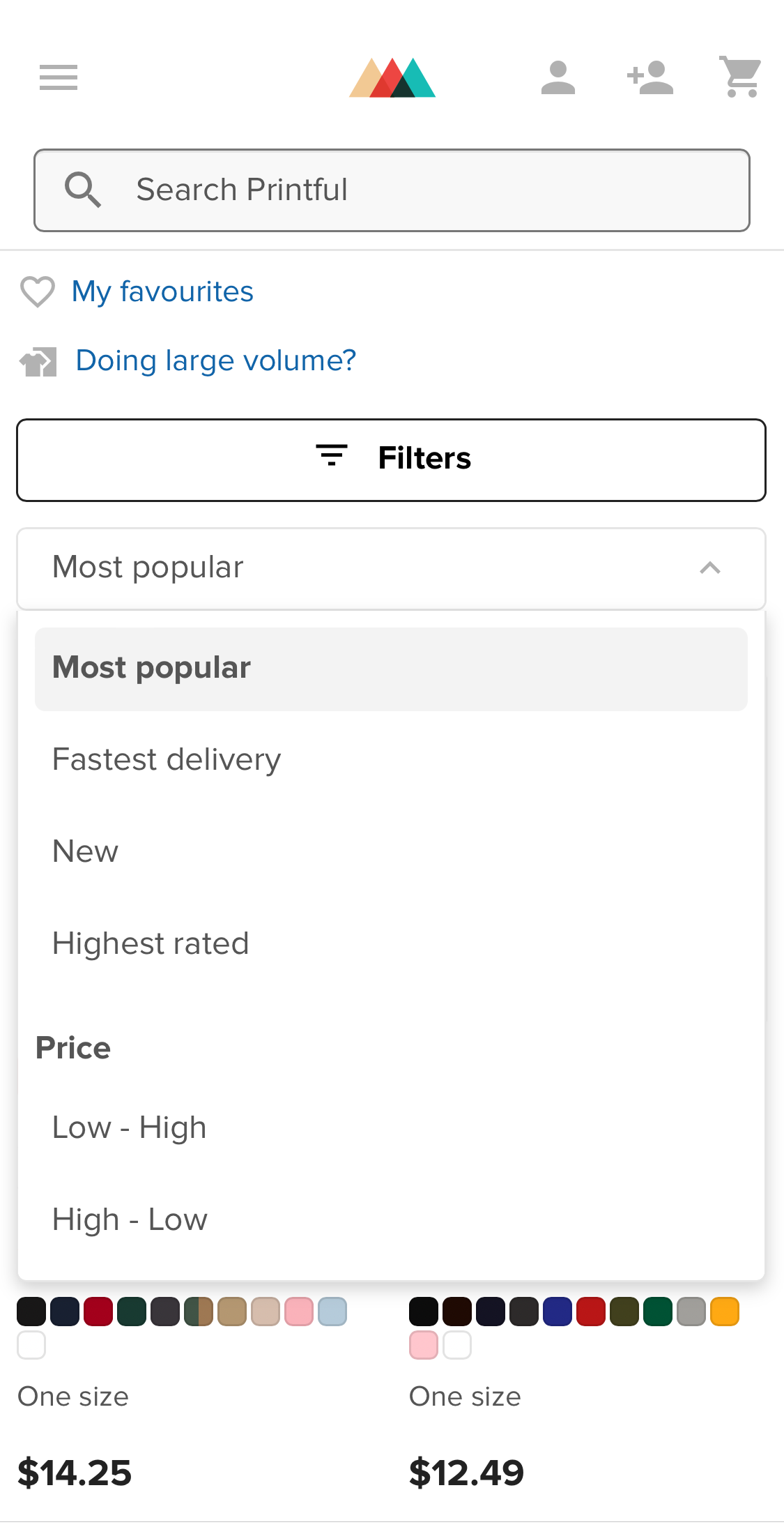Click the heart icon beside My favourites

(x=37, y=292)
